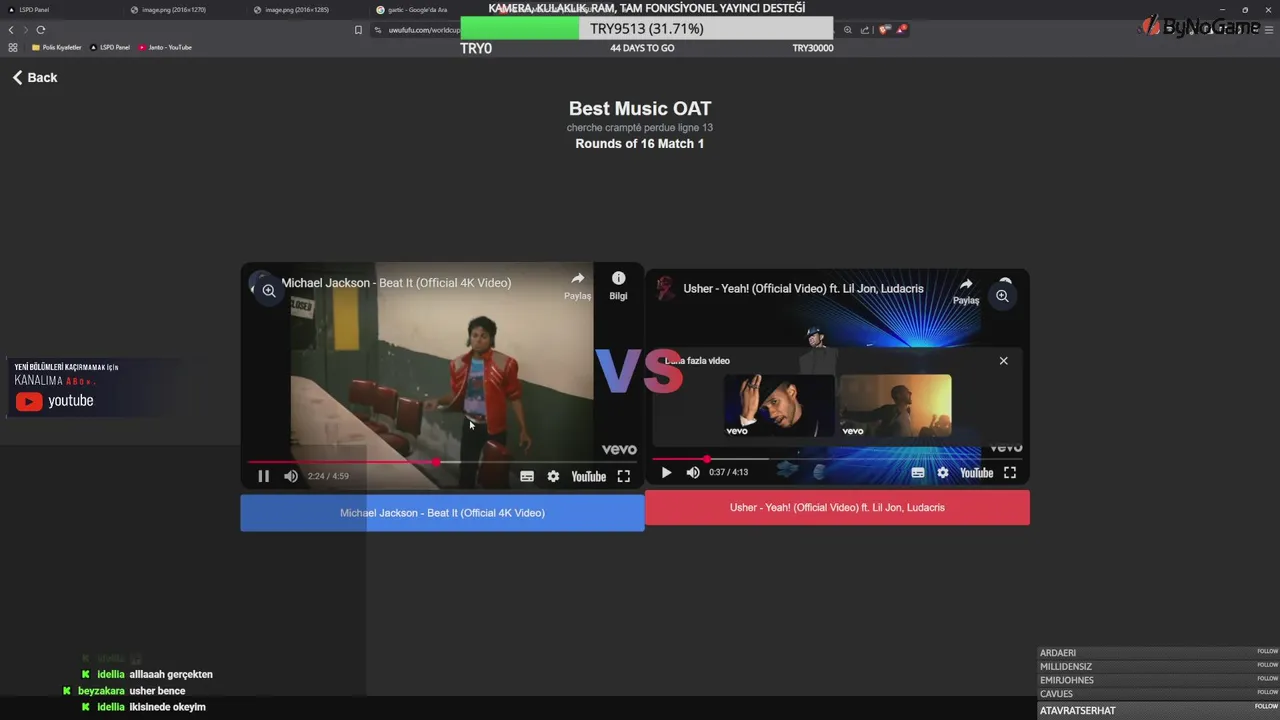
Task: Open Janto - YouTube bookmark
Action: click(165, 47)
